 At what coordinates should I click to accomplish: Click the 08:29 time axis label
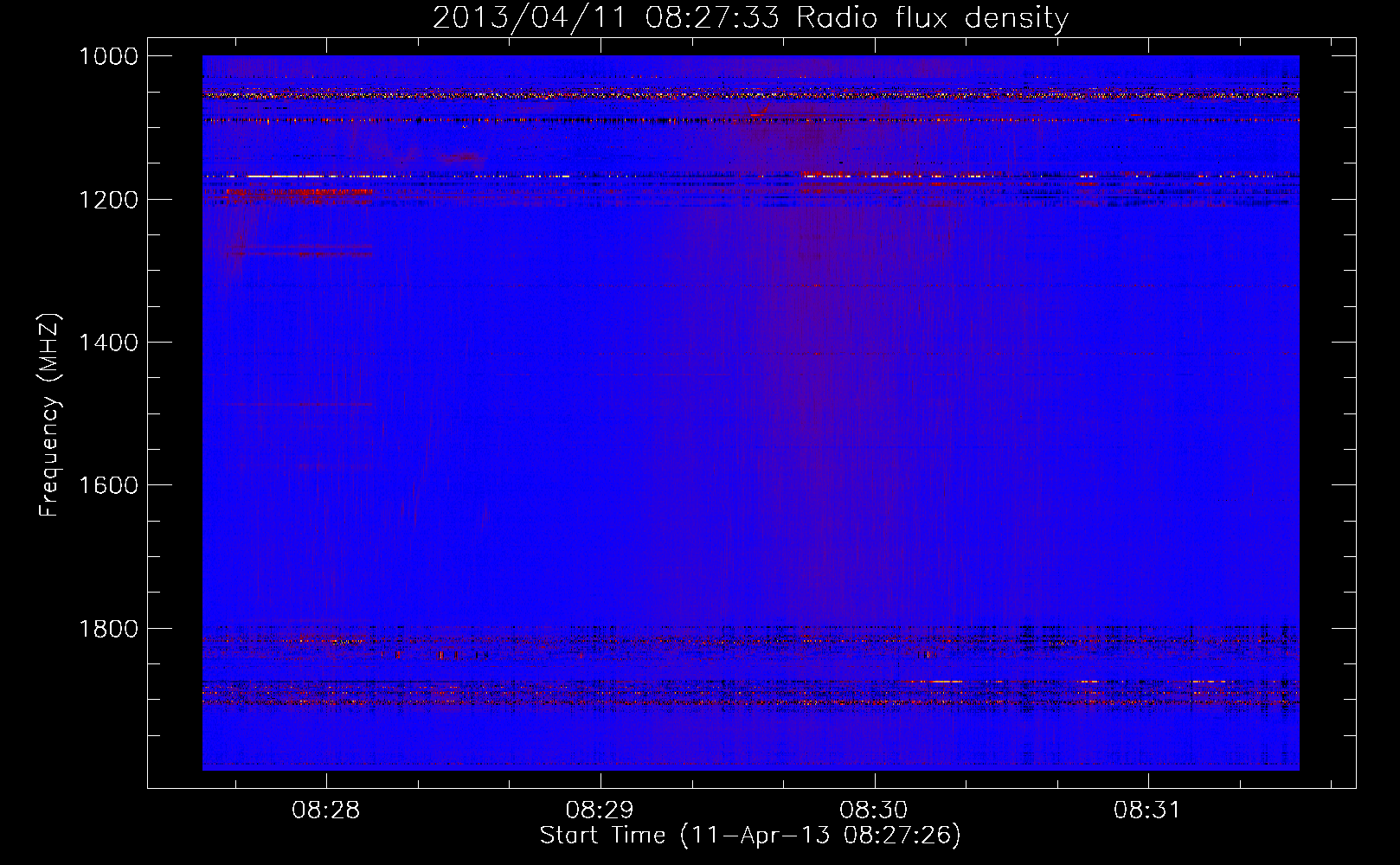click(x=600, y=811)
